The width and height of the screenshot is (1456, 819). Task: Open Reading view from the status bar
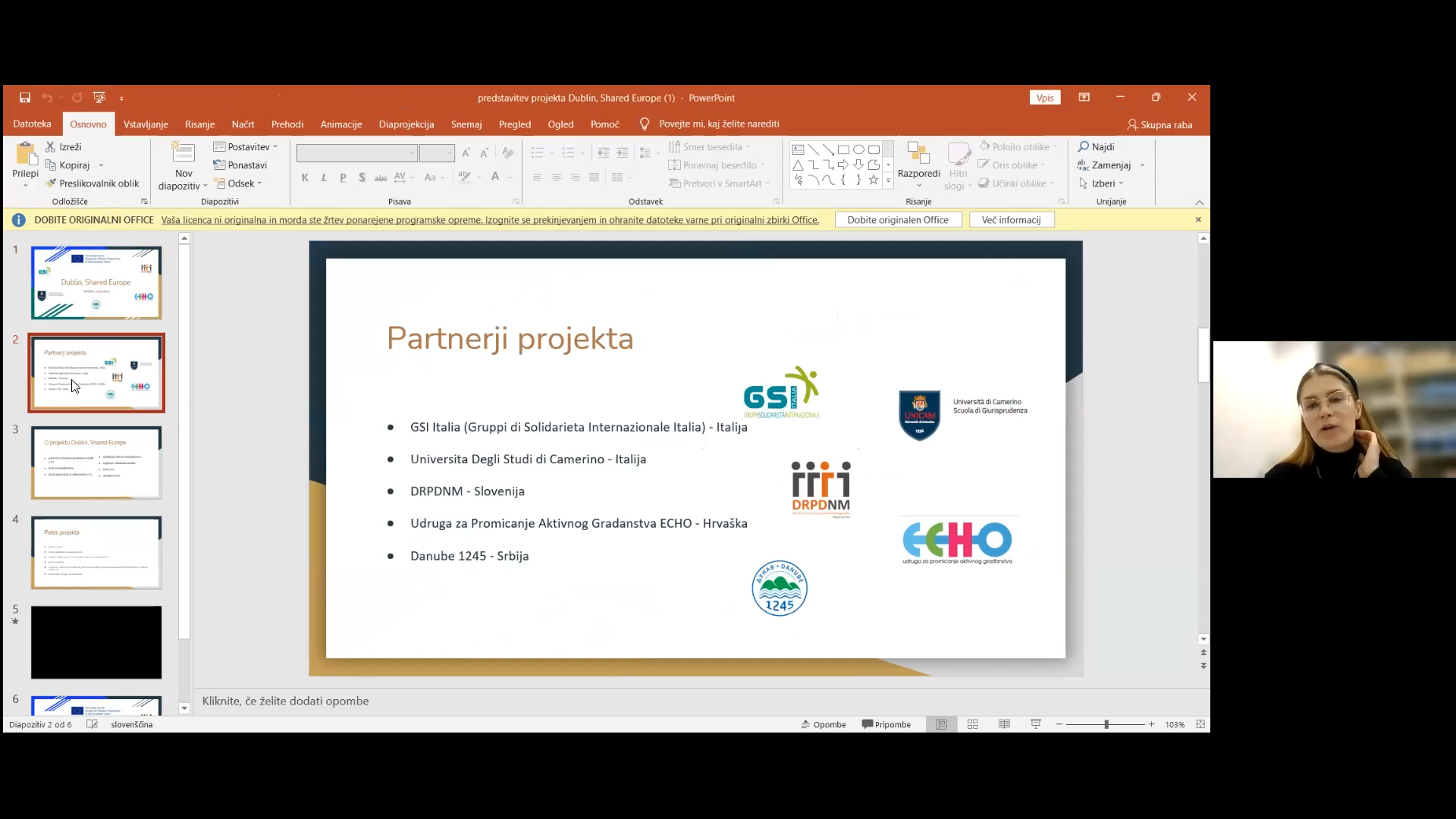(x=1004, y=724)
